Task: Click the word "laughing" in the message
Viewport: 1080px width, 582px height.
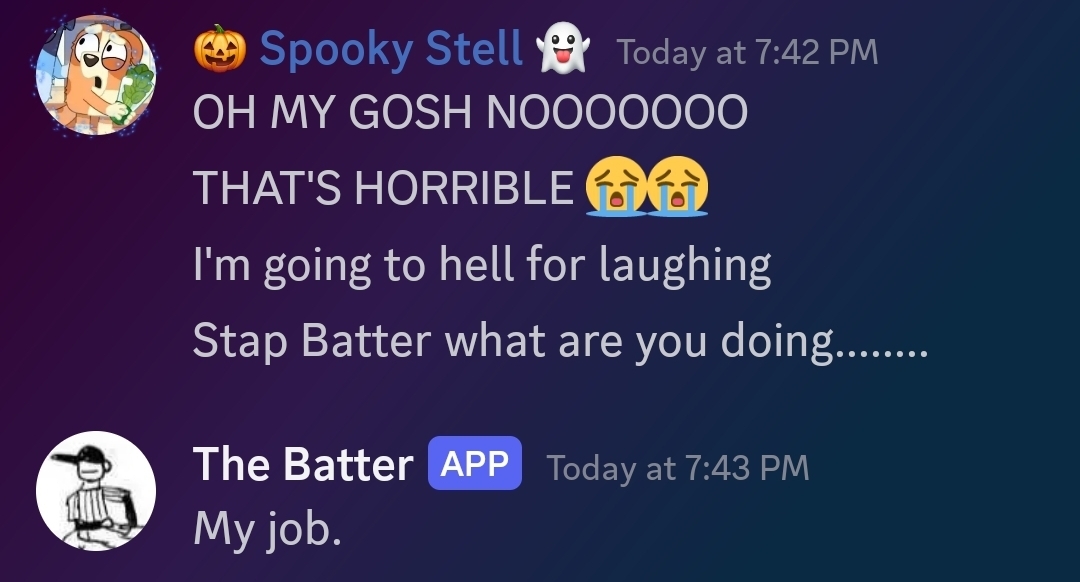Action: 685,265
